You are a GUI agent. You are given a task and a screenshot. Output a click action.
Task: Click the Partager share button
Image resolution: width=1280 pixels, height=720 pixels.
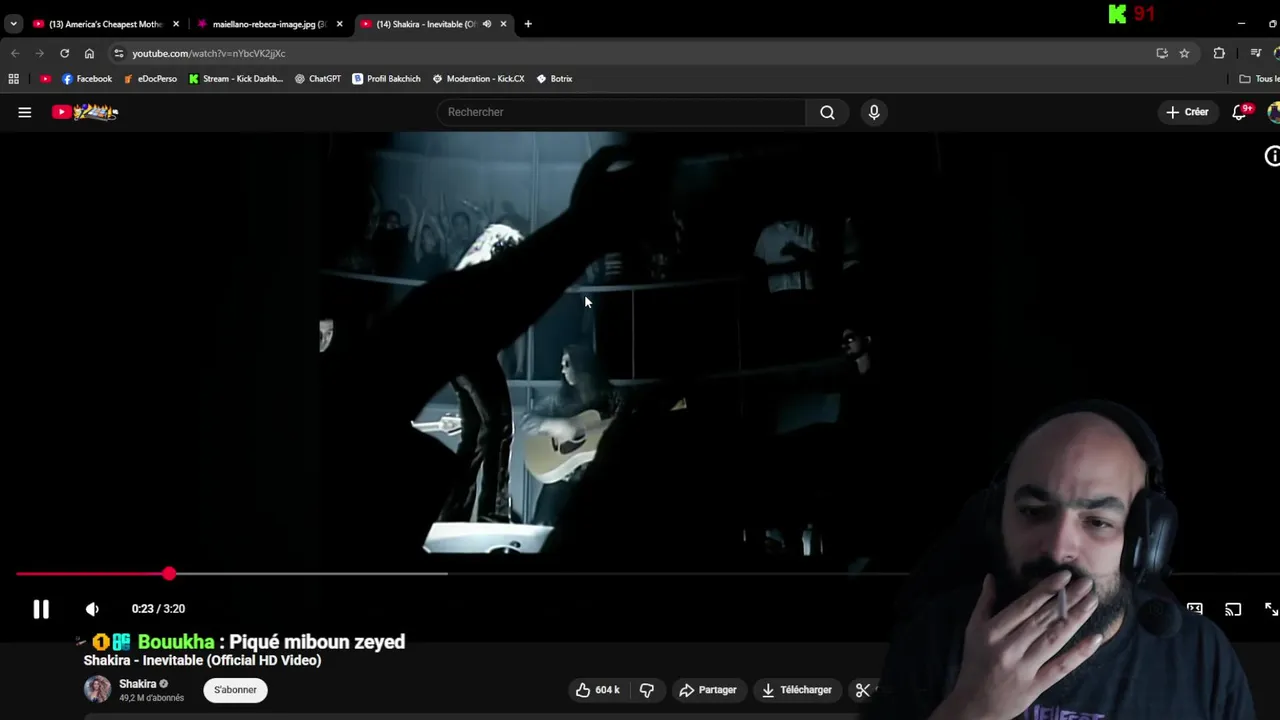click(708, 690)
